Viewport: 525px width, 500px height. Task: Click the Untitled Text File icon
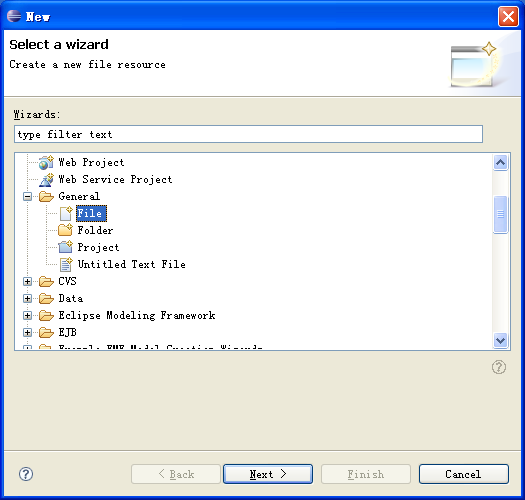tap(66, 265)
